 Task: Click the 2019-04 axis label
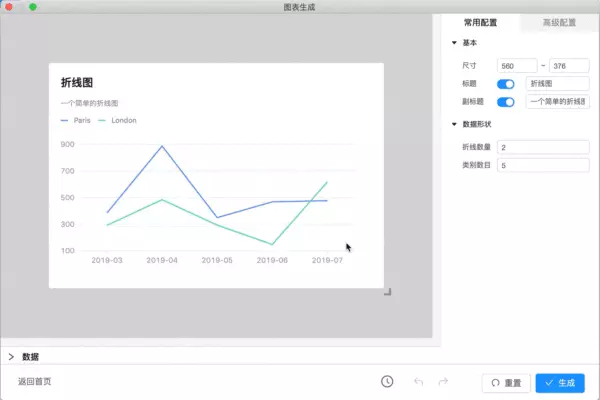point(162,260)
